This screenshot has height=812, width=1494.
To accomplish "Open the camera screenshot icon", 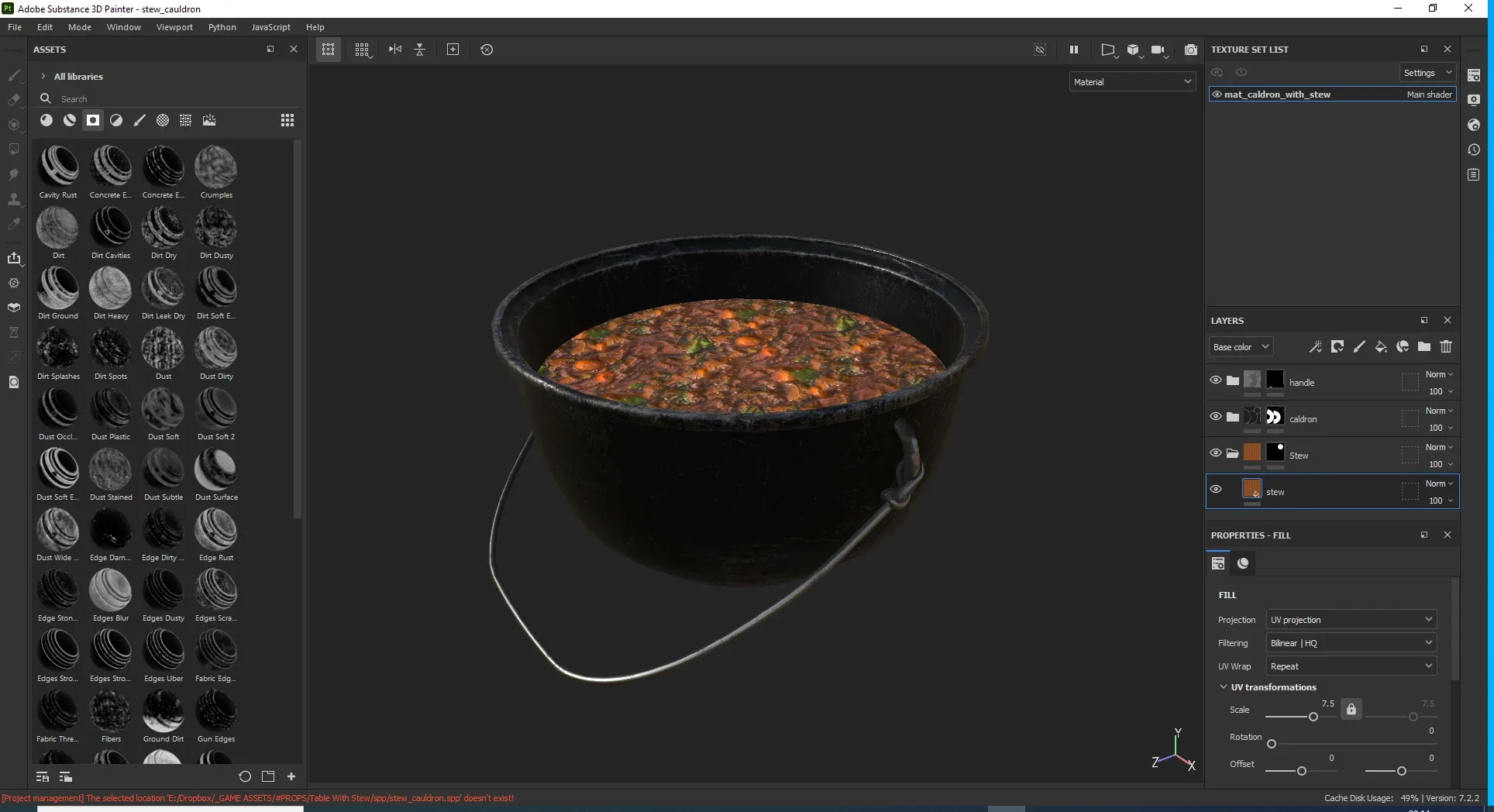I will pos(1191,50).
